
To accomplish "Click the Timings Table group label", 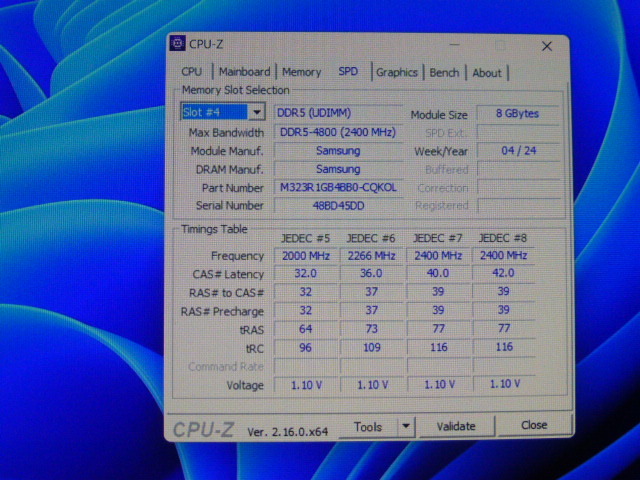I will coord(214,229).
